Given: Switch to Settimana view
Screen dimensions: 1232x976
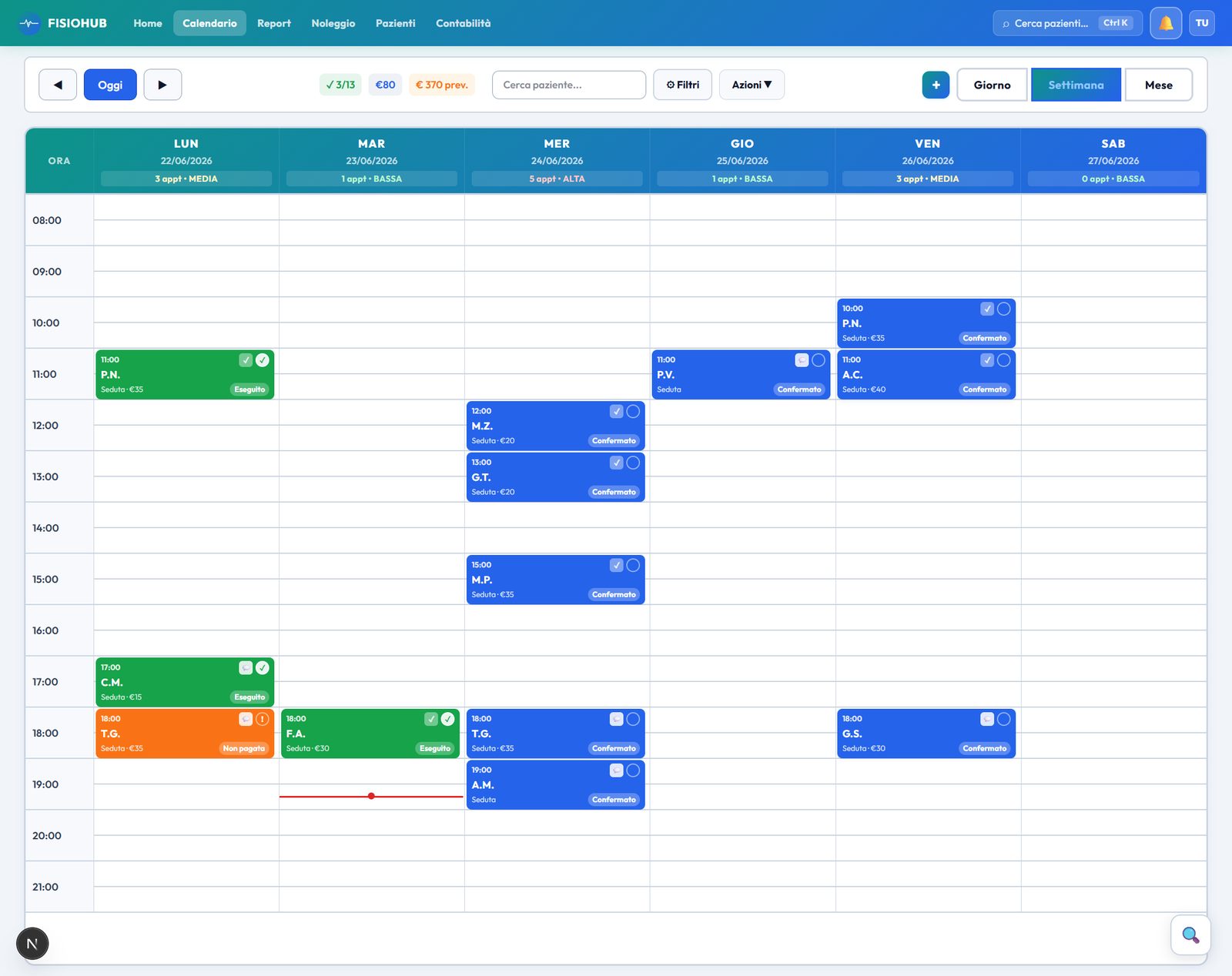Looking at the screenshot, I should tap(1076, 85).
